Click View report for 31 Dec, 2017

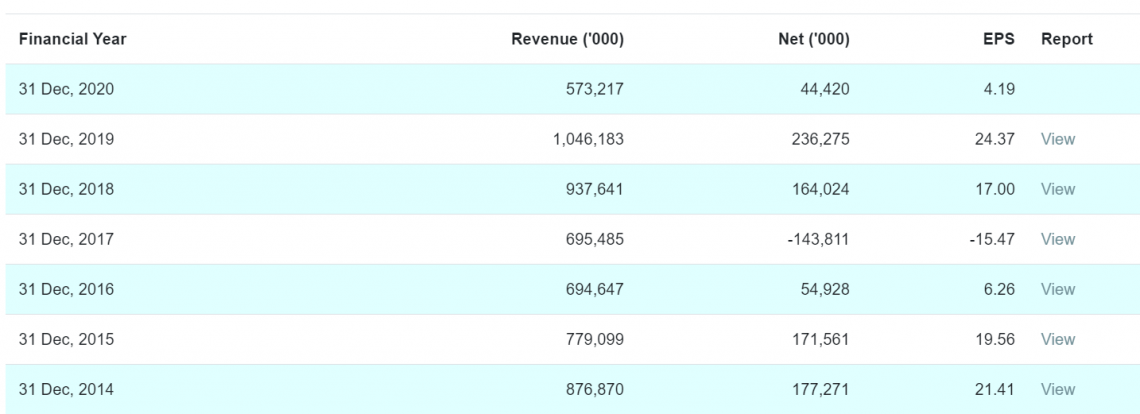pyautogui.click(x=1057, y=239)
